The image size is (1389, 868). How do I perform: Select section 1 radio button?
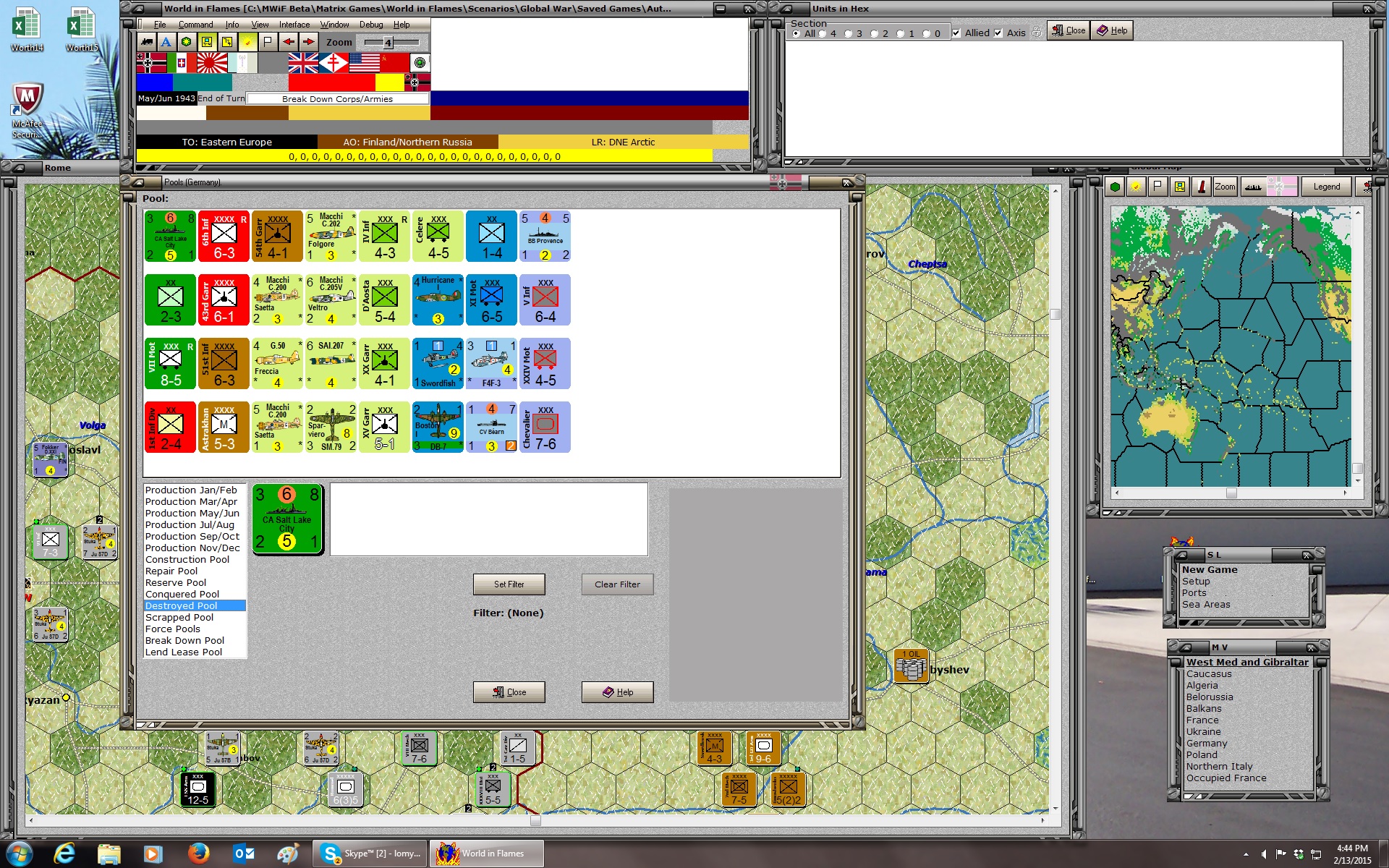(901, 33)
